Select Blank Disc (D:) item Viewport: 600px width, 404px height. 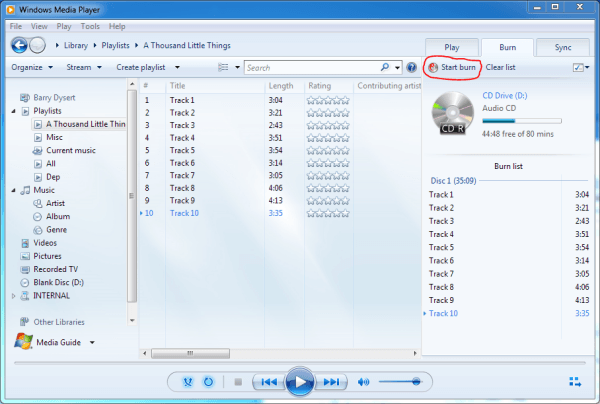[x=58, y=282]
